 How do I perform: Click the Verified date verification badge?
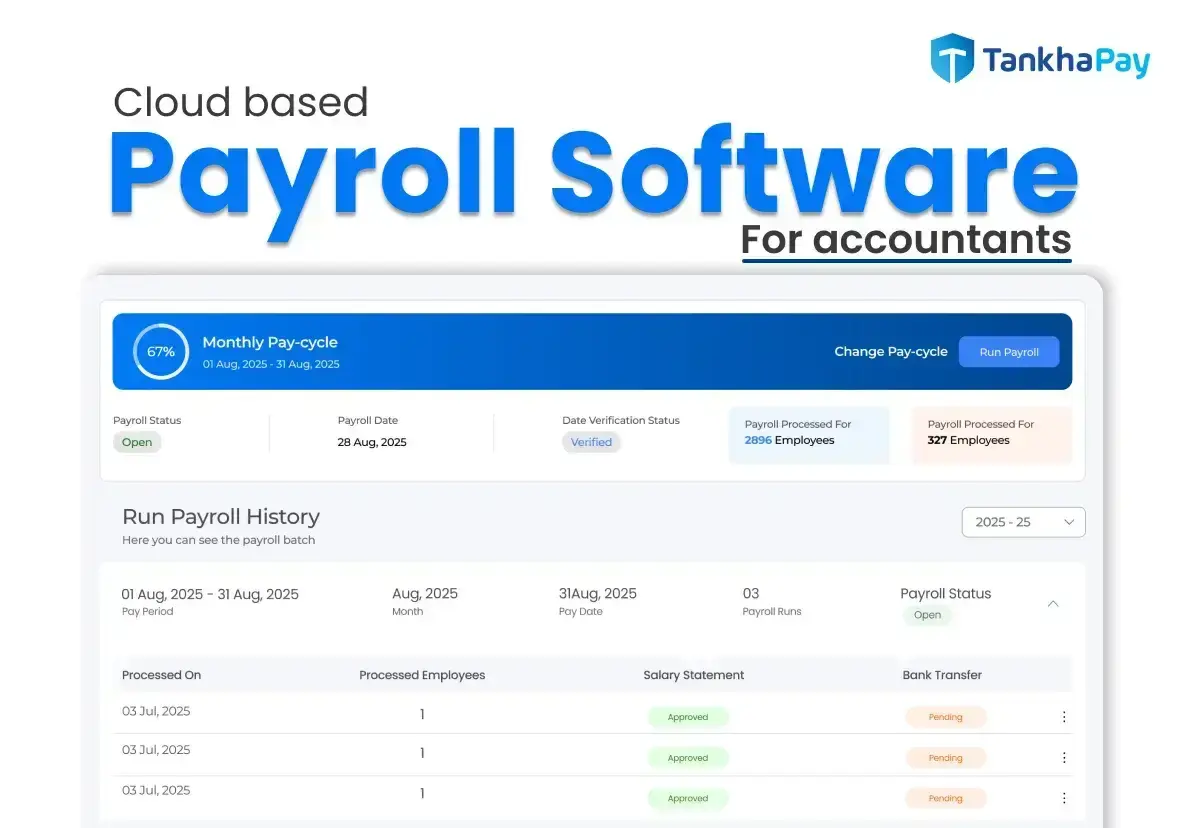pyautogui.click(x=591, y=442)
